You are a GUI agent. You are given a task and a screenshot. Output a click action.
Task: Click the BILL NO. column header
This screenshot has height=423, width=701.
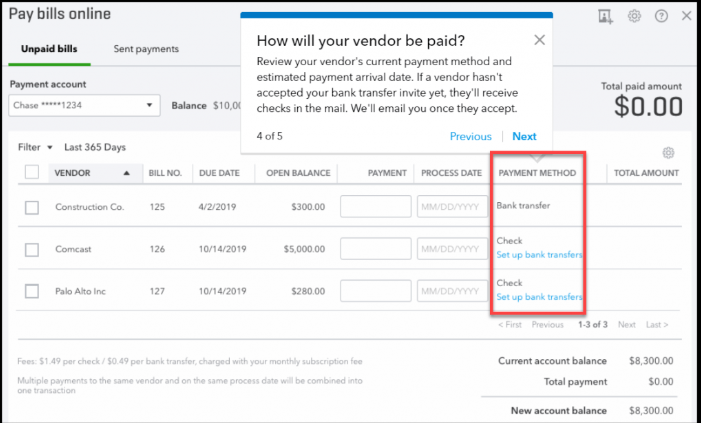pyautogui.click(x=165, y=173)
